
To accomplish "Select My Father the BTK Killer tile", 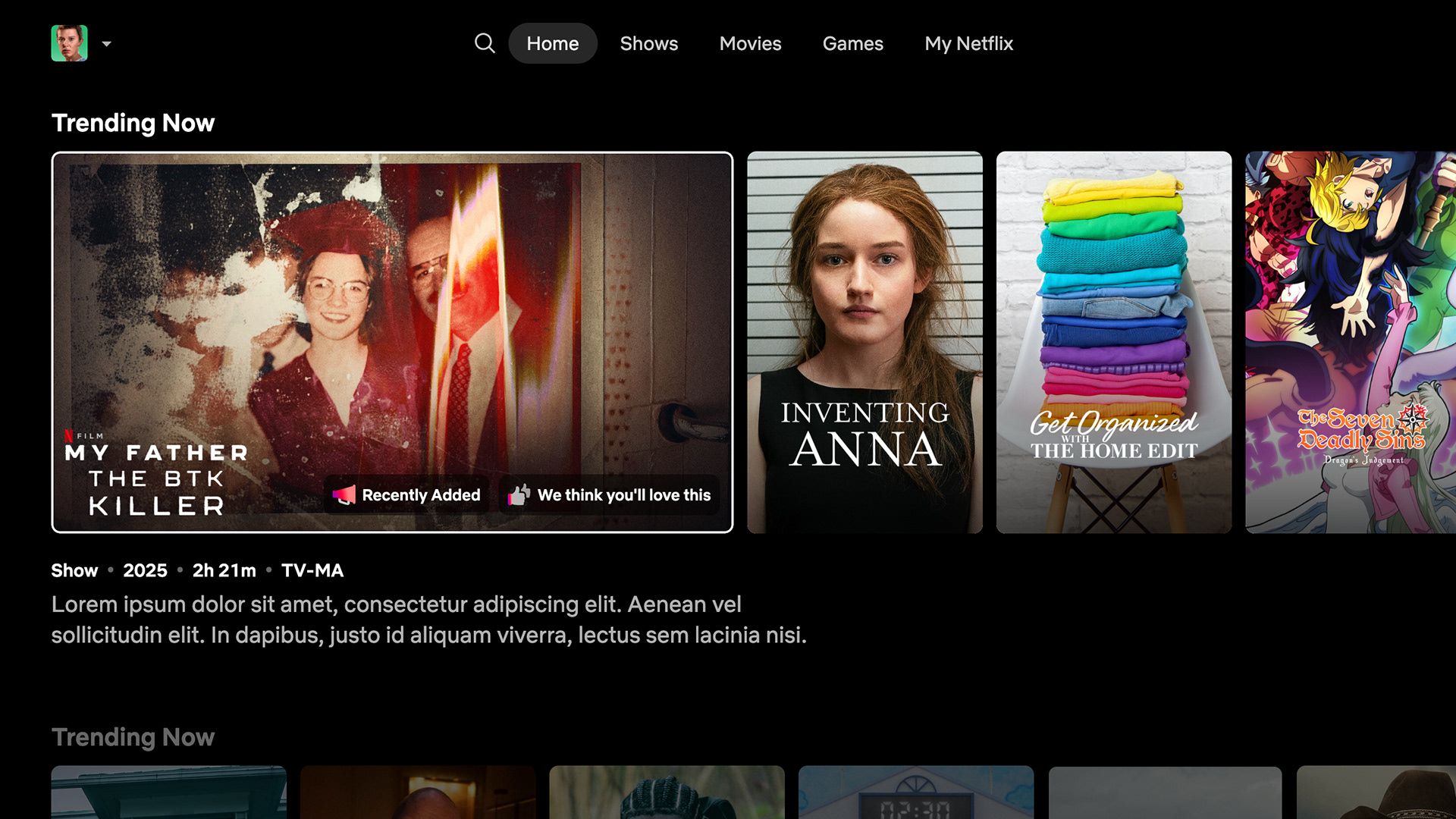I will point(392,303).
